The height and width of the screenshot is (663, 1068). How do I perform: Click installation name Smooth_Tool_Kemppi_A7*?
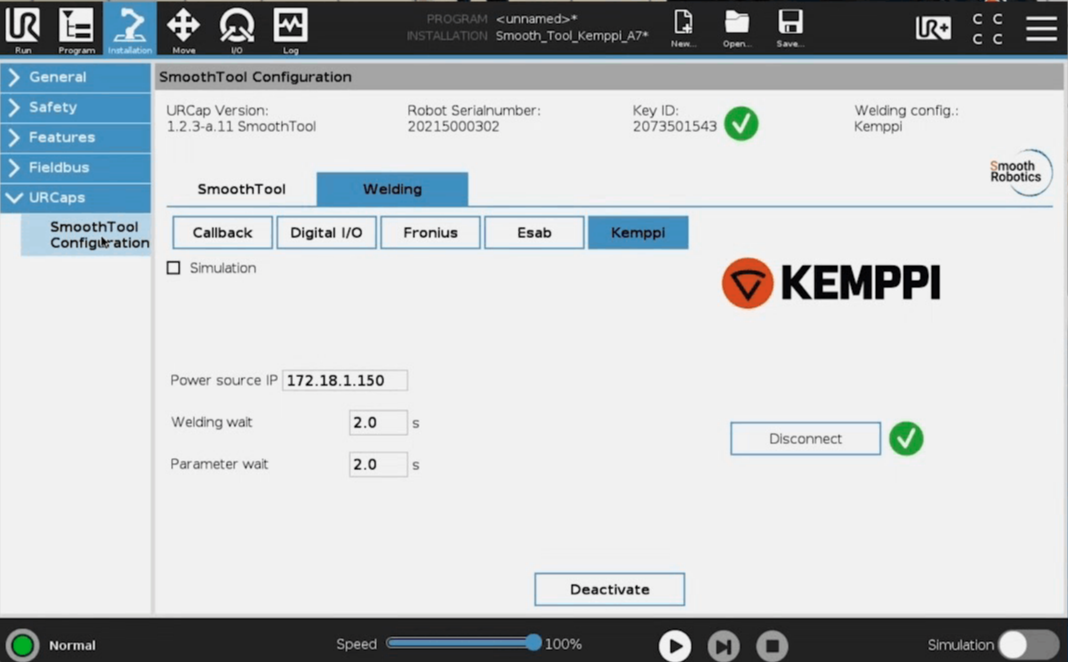(x=571, y=35)
